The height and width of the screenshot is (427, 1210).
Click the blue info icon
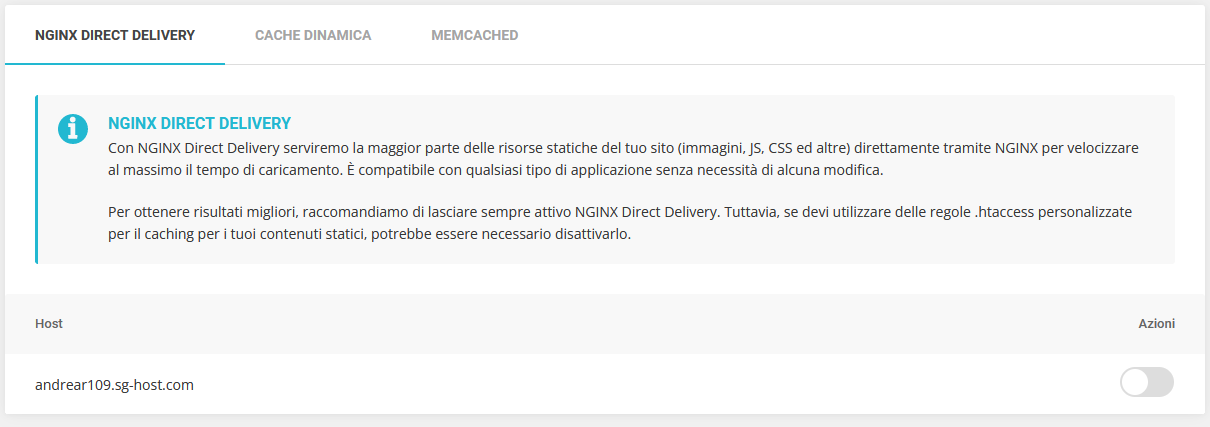pos(73,128)
